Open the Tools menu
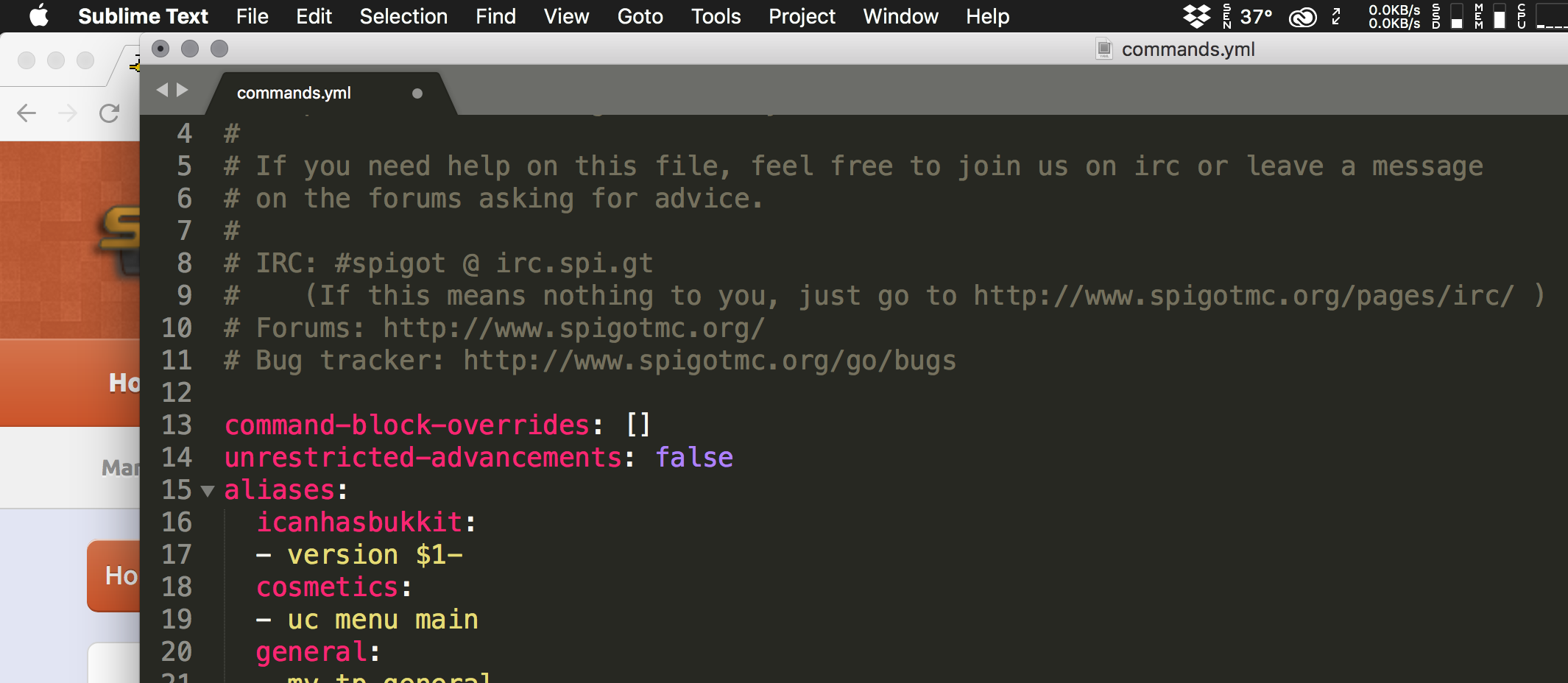This screenshot has width=1568, height=683. 716,16
